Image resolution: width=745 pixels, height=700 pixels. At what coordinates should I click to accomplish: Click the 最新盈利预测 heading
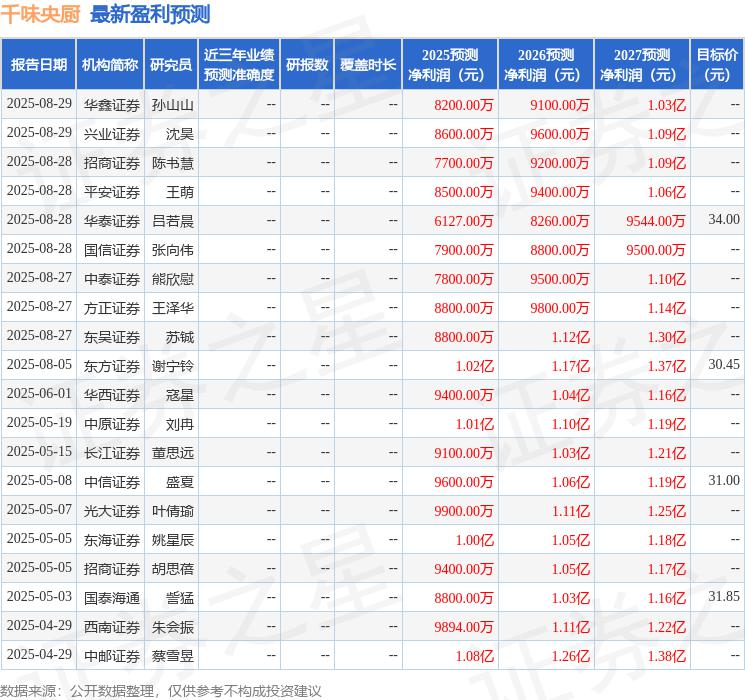tap(150, 14)
